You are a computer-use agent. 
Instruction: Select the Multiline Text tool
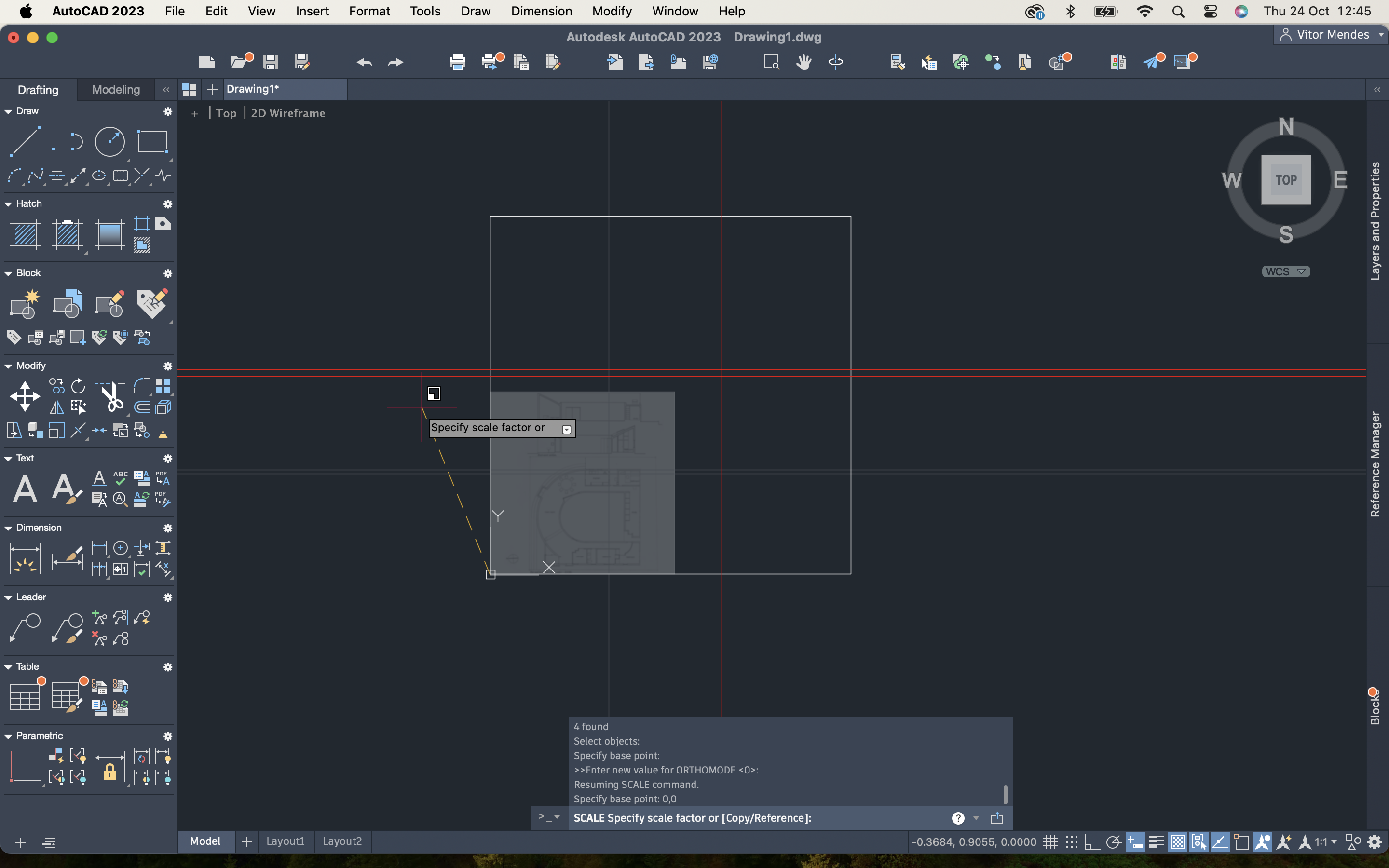pos(25,489)
